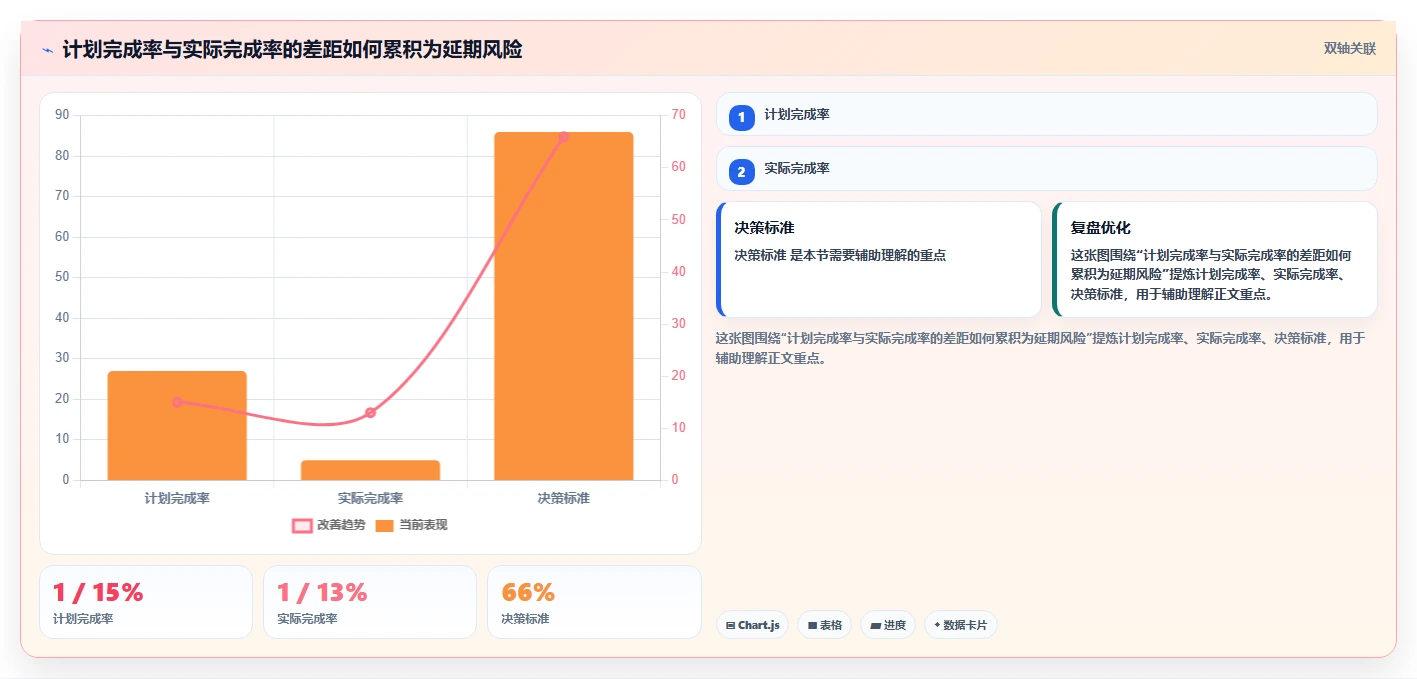Image resolution: width=1417 pixels, height=679 pixels.
Task: Toggle the 当前表现 legend swatch
Action: 384,525
